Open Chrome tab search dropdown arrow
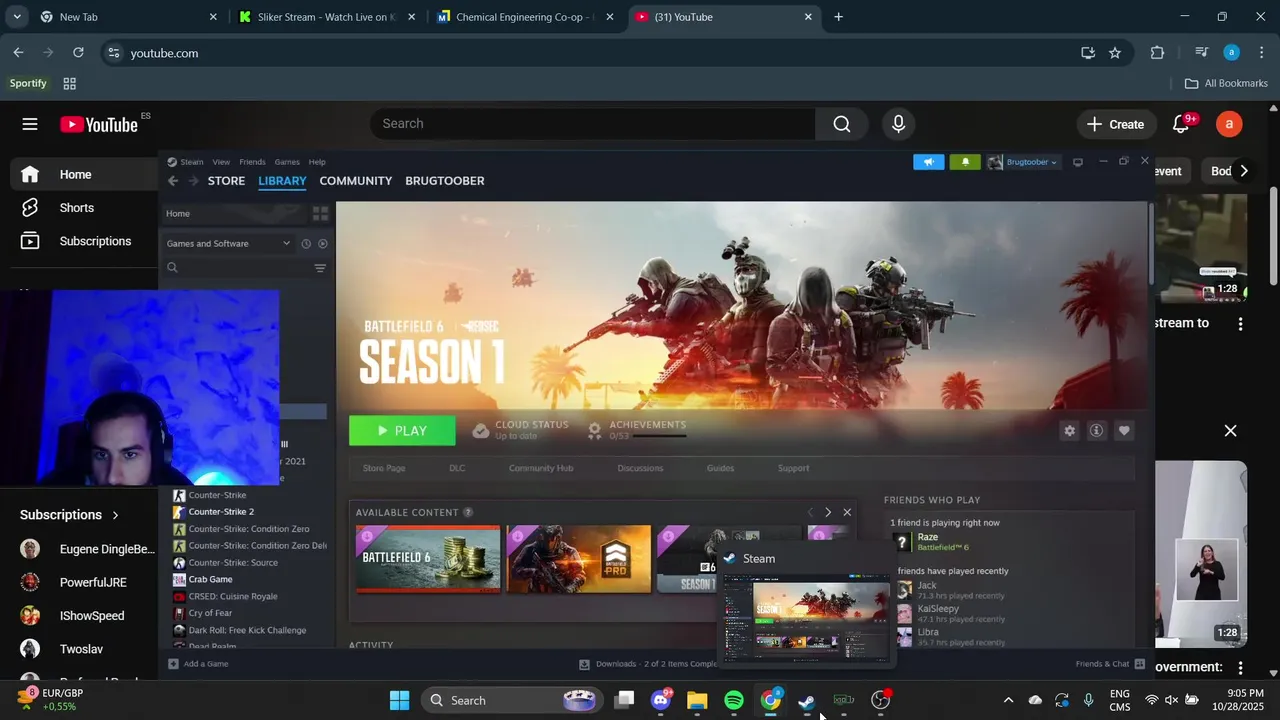Viewport: 1280px width, 720px height. 17,17
